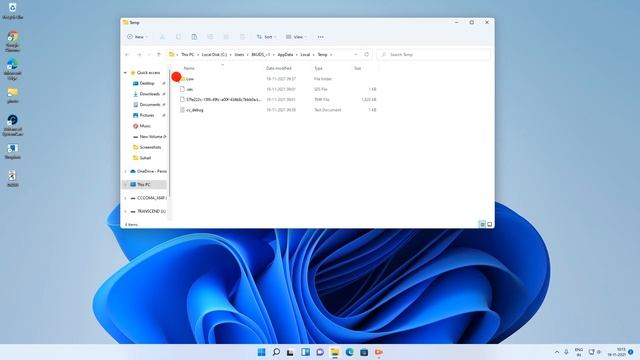Sort by Size column header

pos(358,68)
